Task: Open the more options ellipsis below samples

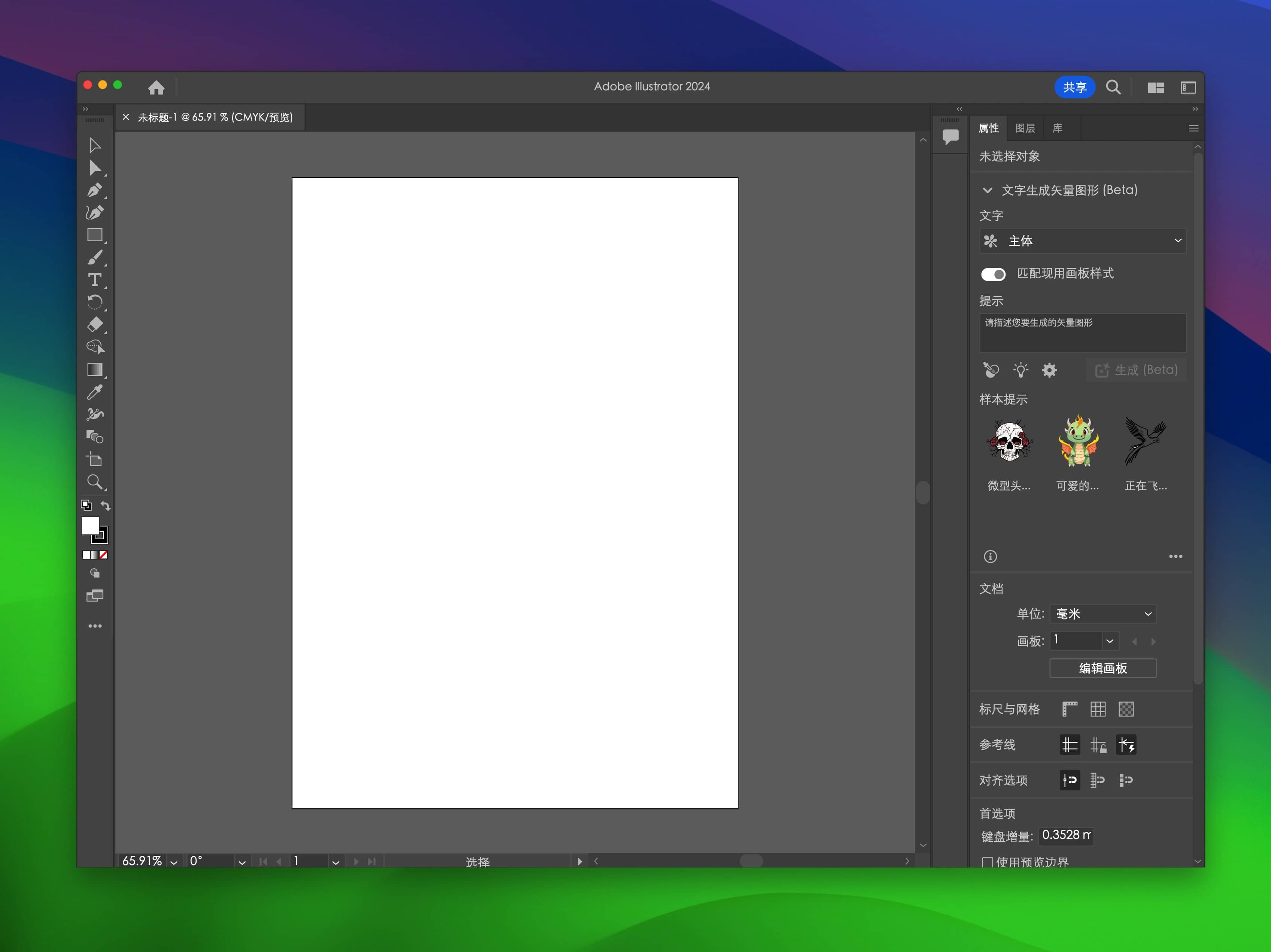Action: [x=1176, y=556]
